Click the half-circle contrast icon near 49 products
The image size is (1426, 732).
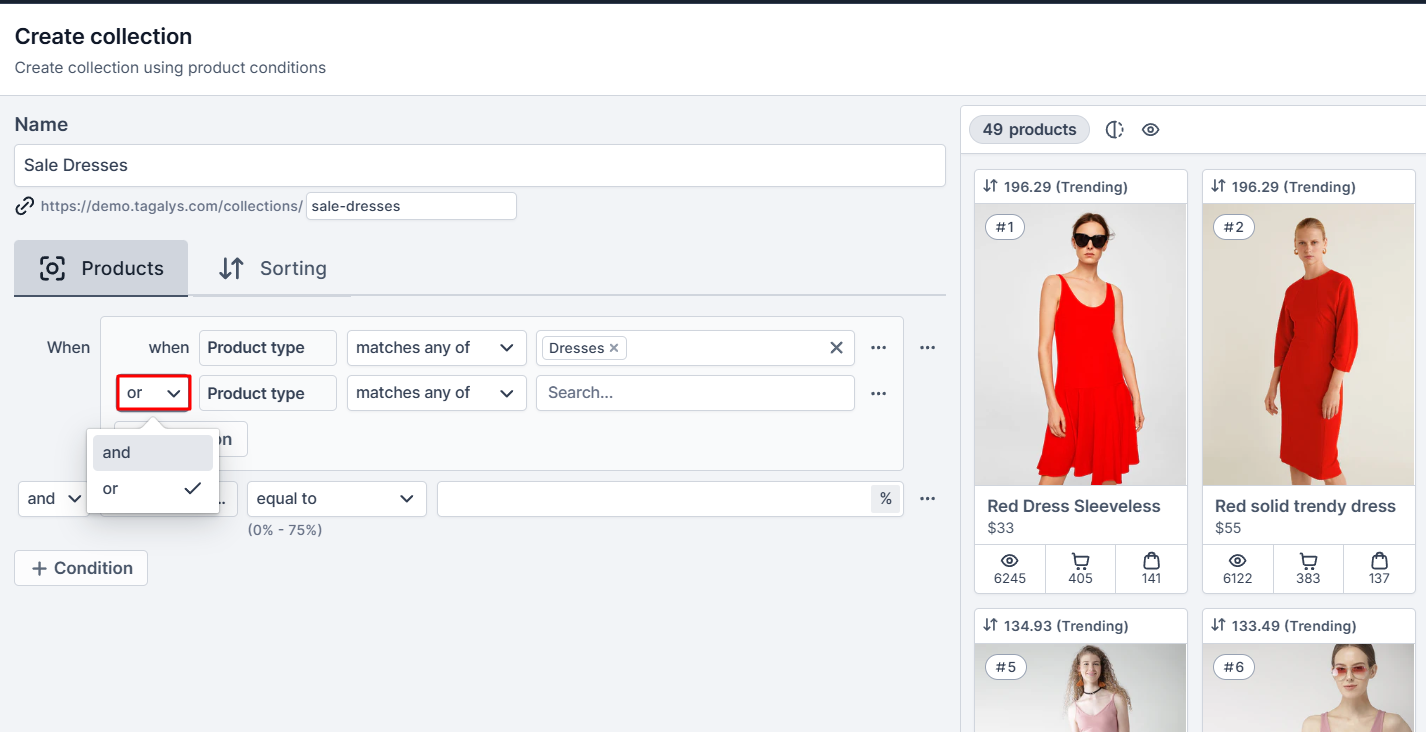(1115, 130)
